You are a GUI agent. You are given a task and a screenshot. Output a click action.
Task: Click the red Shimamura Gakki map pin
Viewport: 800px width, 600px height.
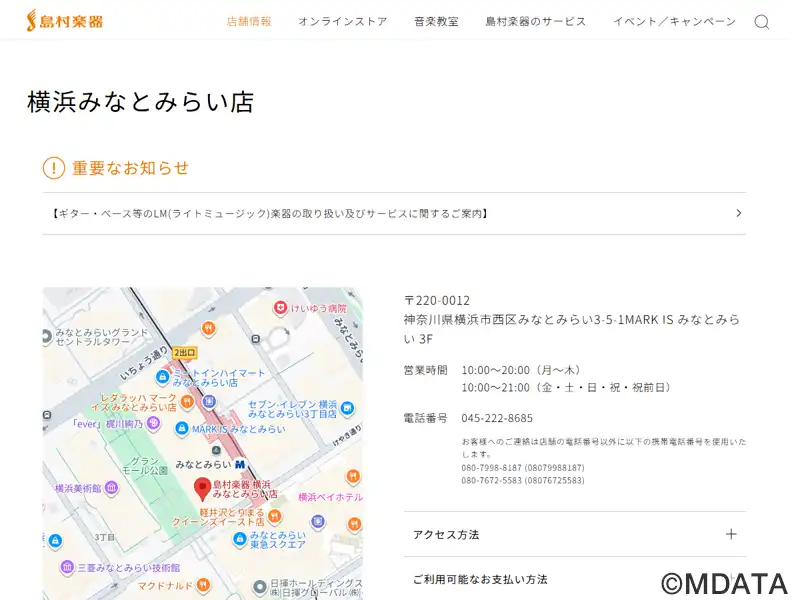pyautogui.click(x=202, y=488)
